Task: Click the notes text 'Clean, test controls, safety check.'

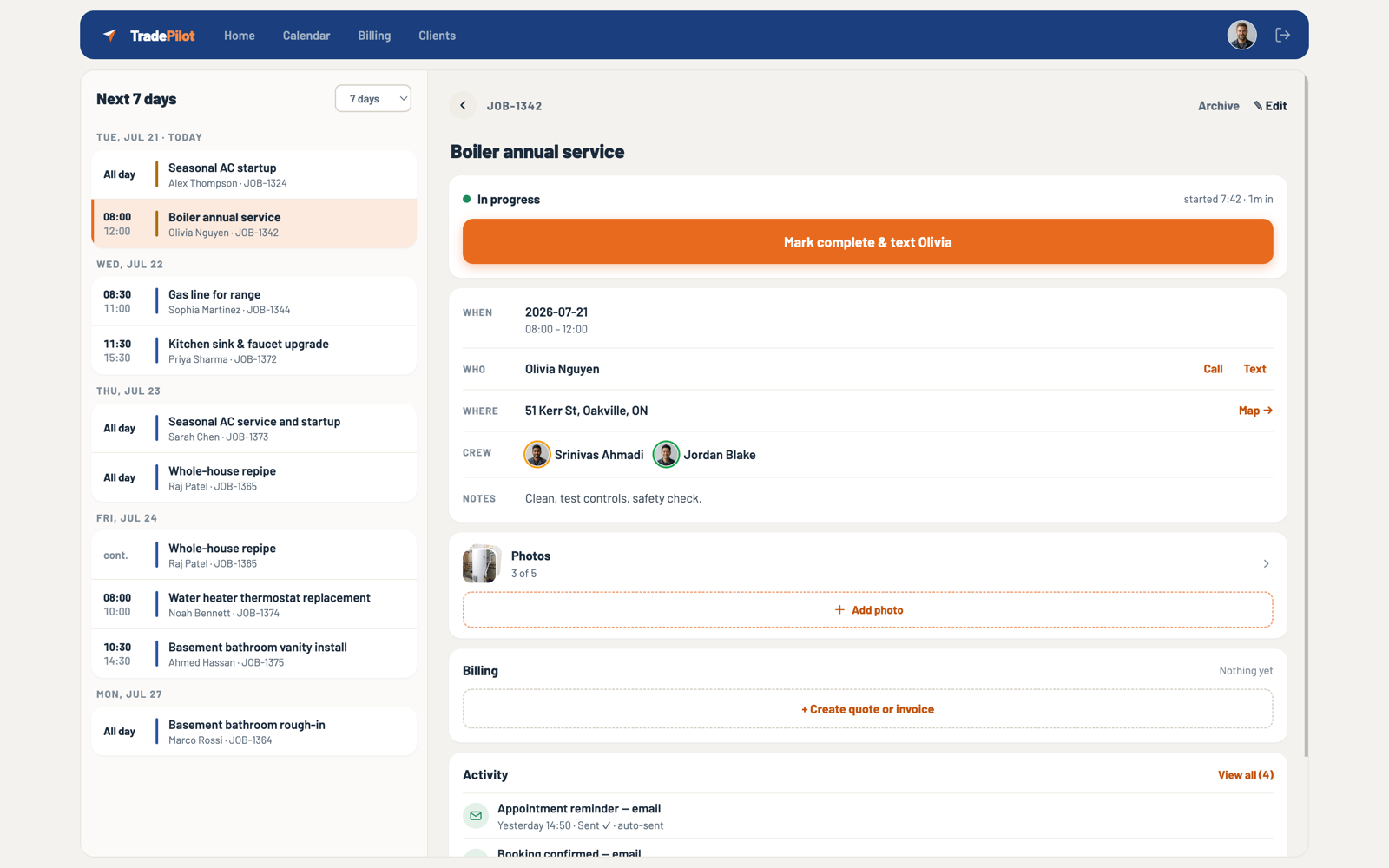Action: point(613,498)
